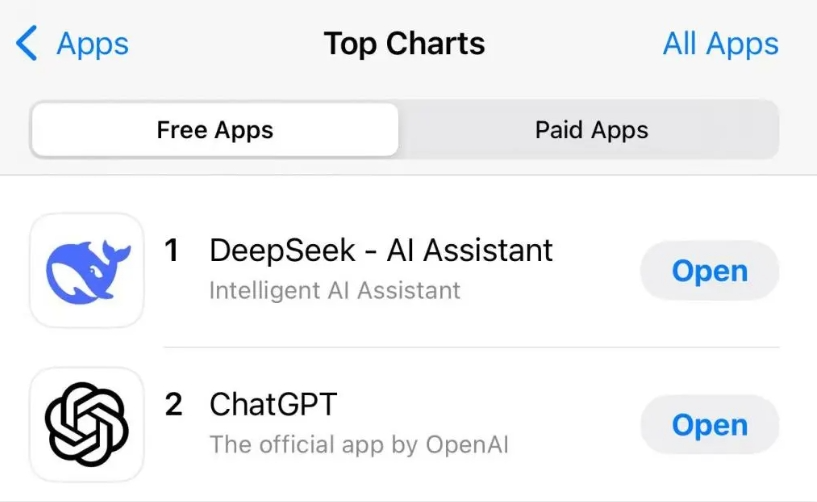Tap the back chevron arrow
The image size is (817, 502).
pos(26,44)
